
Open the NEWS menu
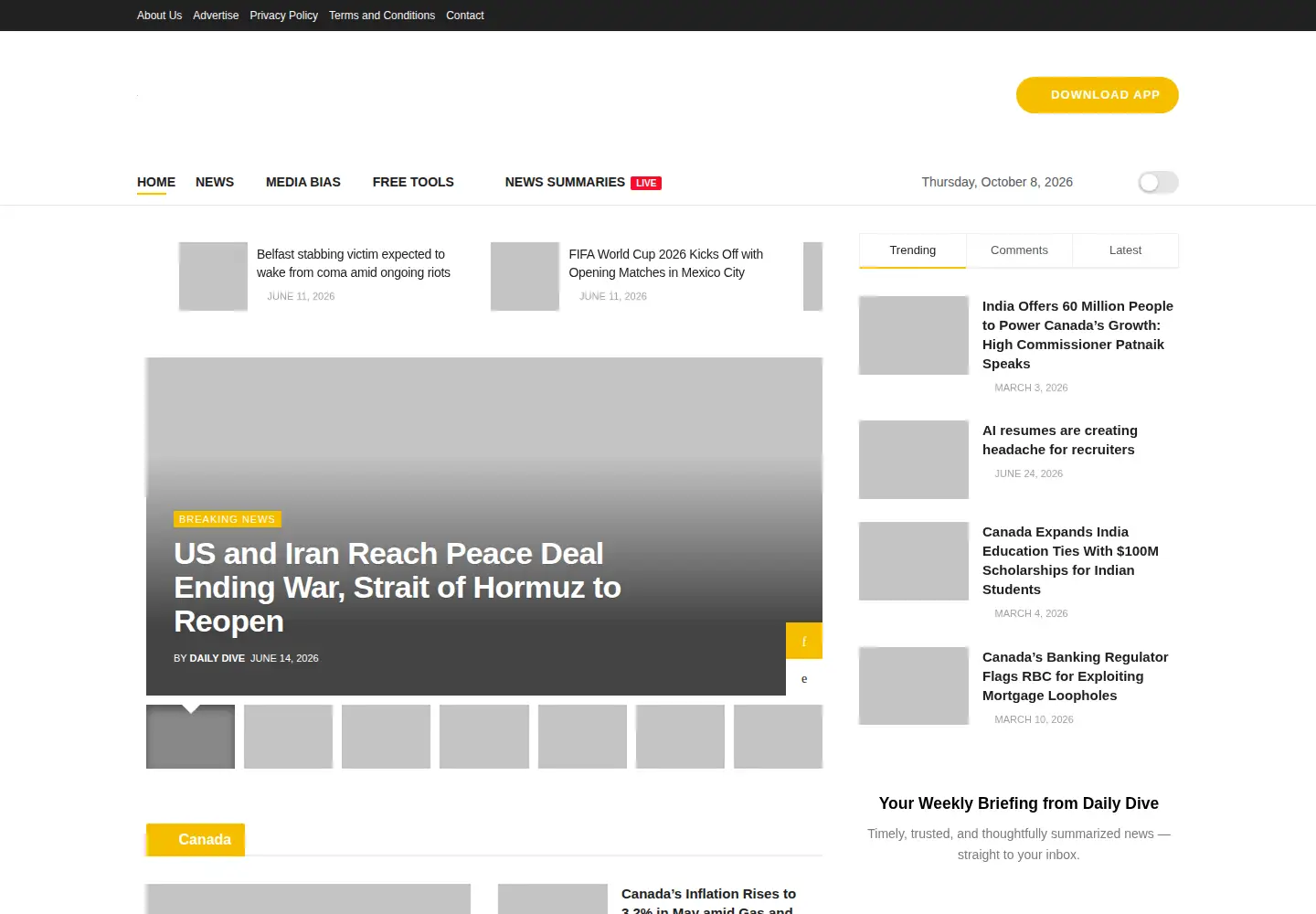(x=215, y=182)
